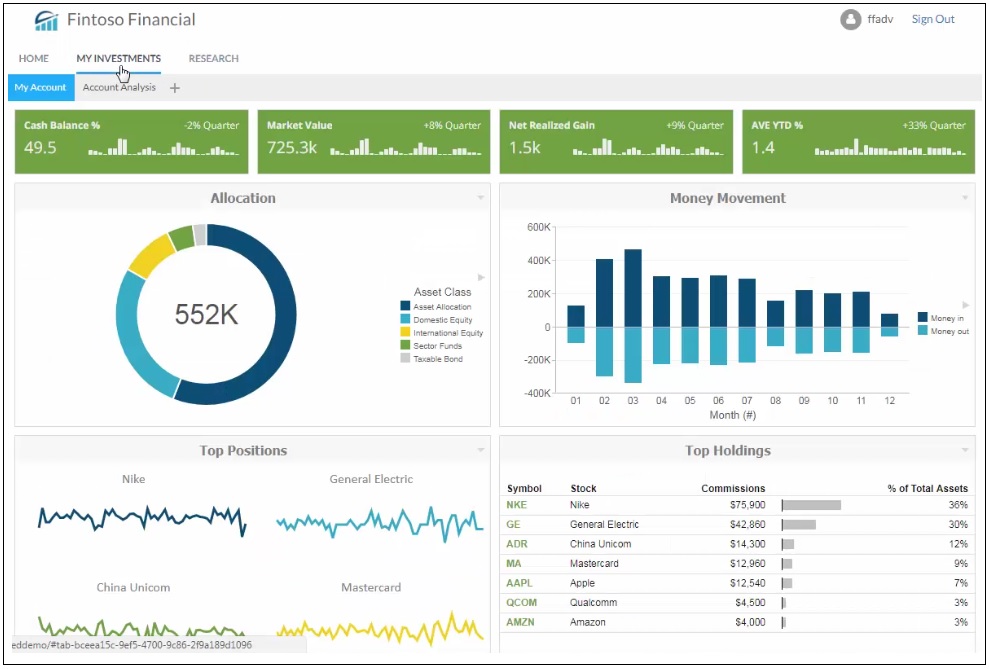Click the % of Total Assets column header
Image resolution: width=989 pixels, height=669 pixels.
[x=927, y=489]
